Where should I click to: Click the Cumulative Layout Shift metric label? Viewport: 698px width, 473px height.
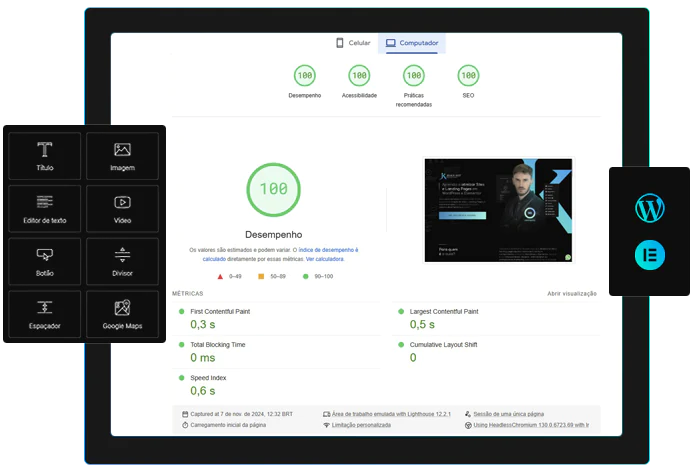443,345
